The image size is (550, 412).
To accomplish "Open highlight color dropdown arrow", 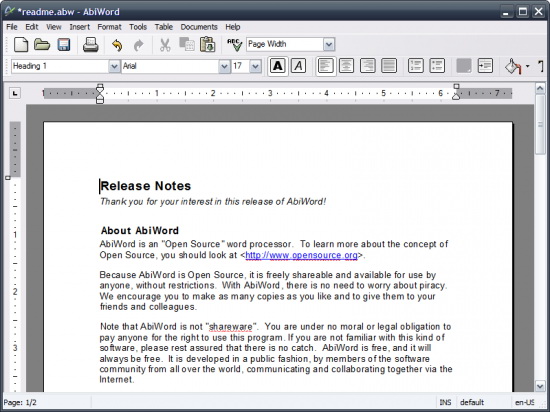I will click(x=528, y=66).
